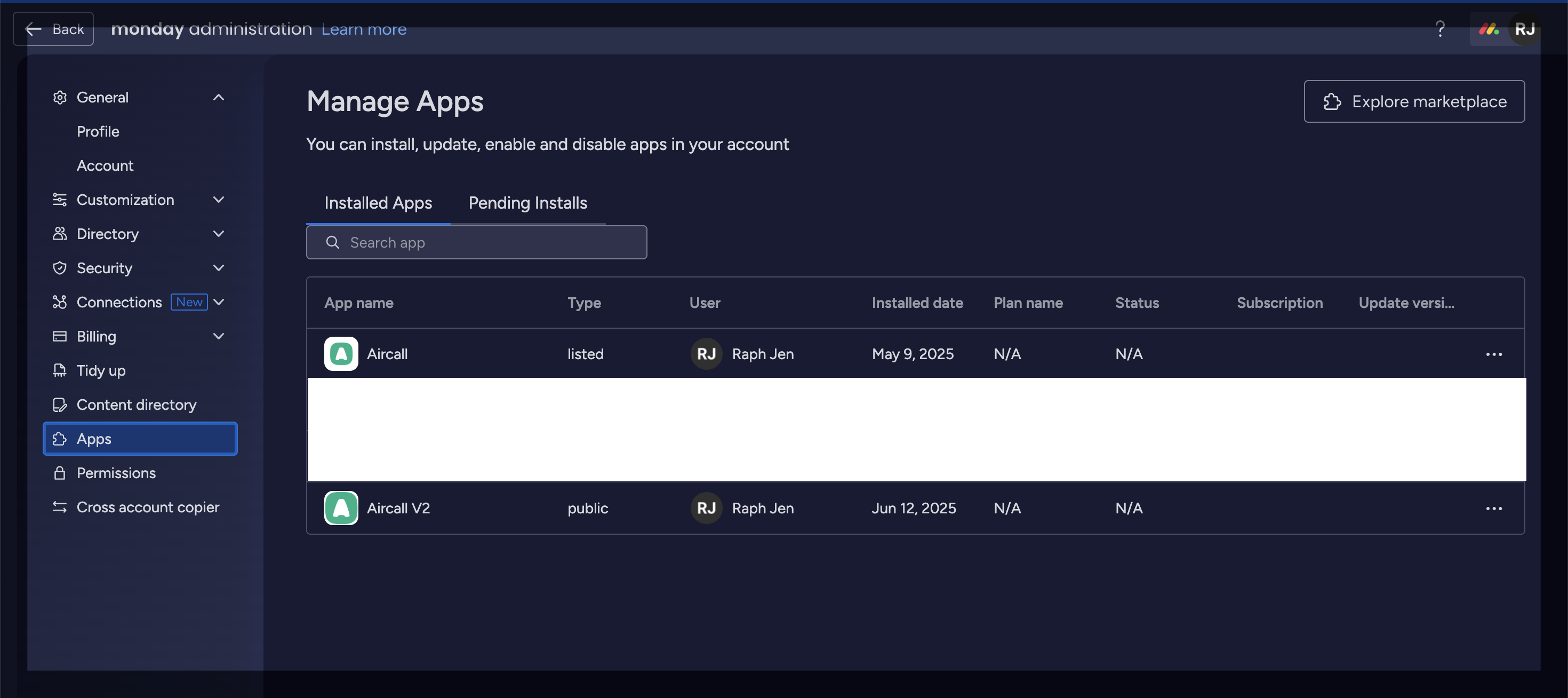The width and height of the screenshot is (1568, 698).
Task: Switch to the Pending Installs tab
Action: click(528, 203)
